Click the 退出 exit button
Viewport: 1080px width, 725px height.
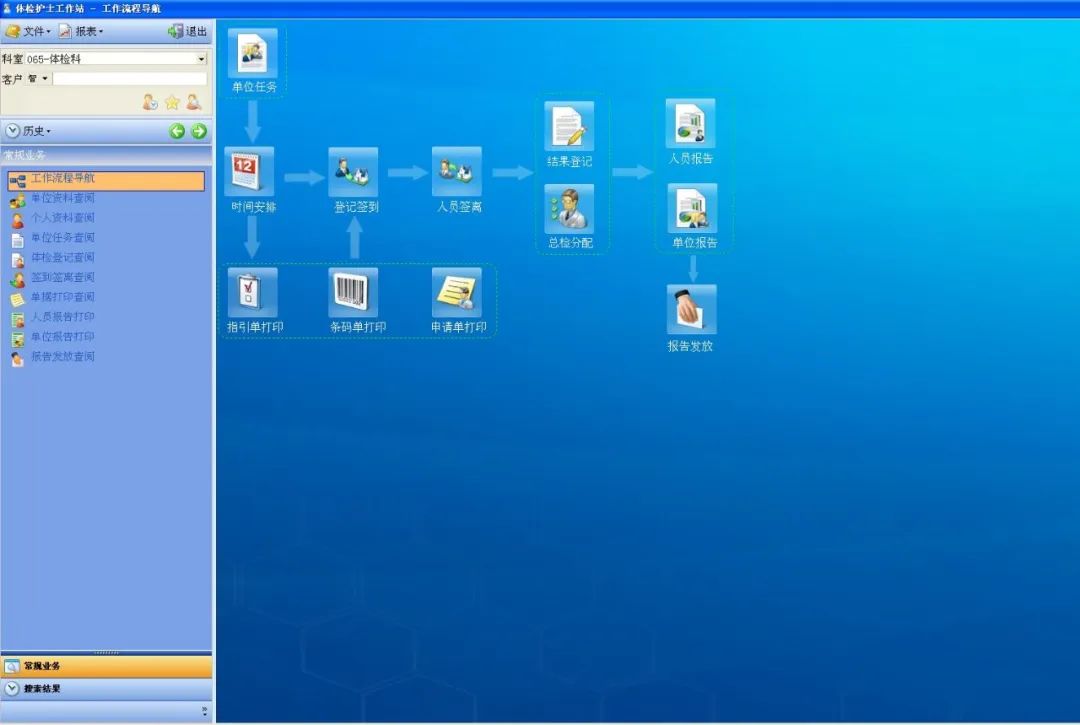click(x=188, y=32)
